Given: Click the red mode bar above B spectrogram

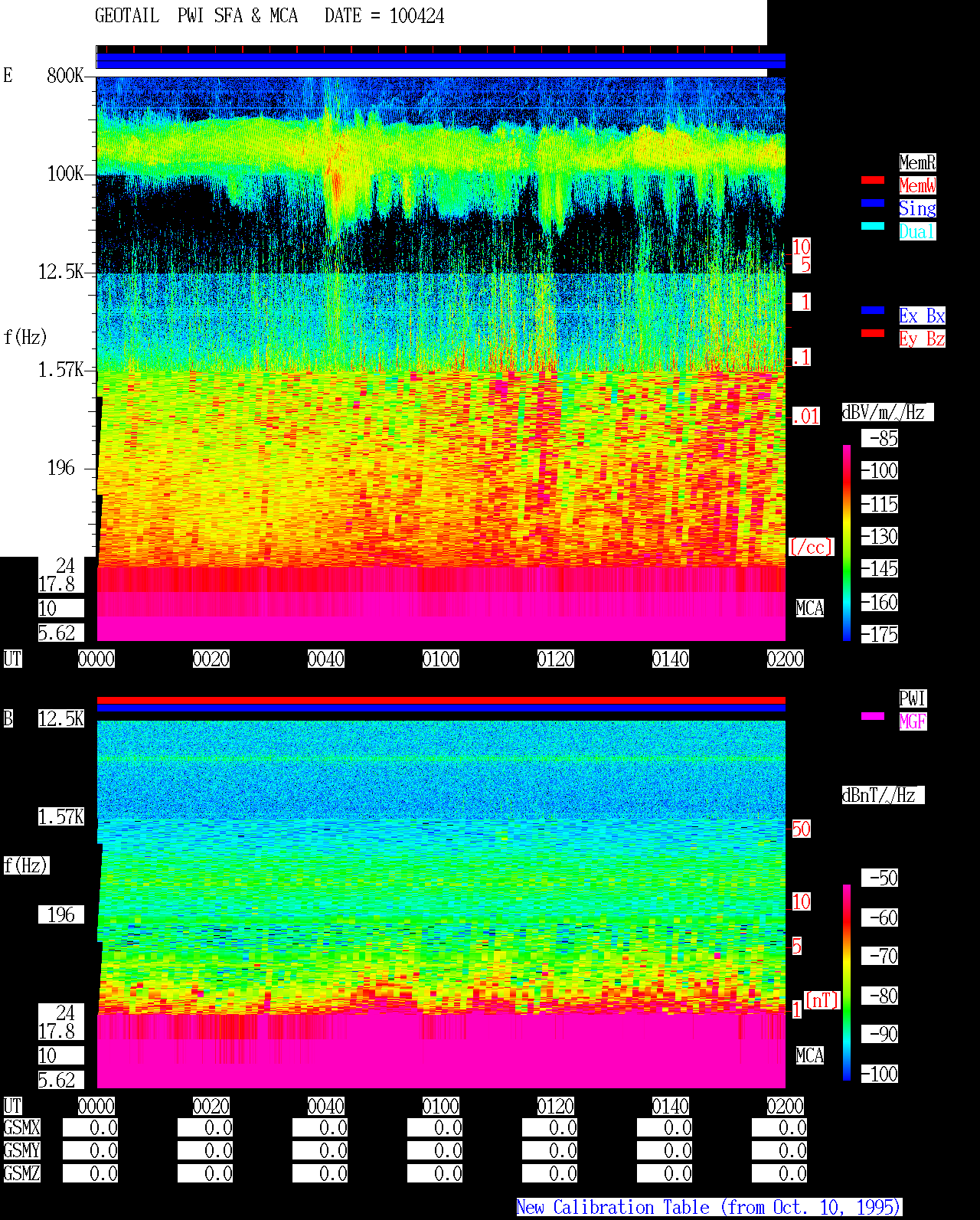Looking at the screenshot, I should coord(441,700).
